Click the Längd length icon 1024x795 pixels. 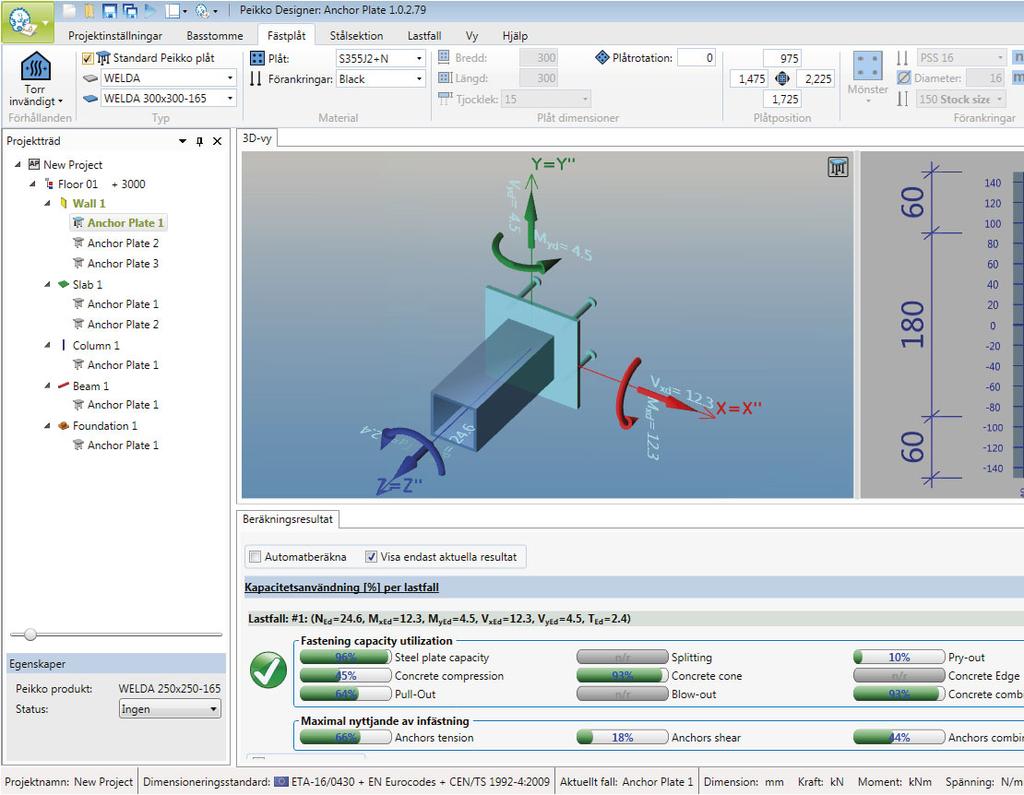(x=445, y=78)
